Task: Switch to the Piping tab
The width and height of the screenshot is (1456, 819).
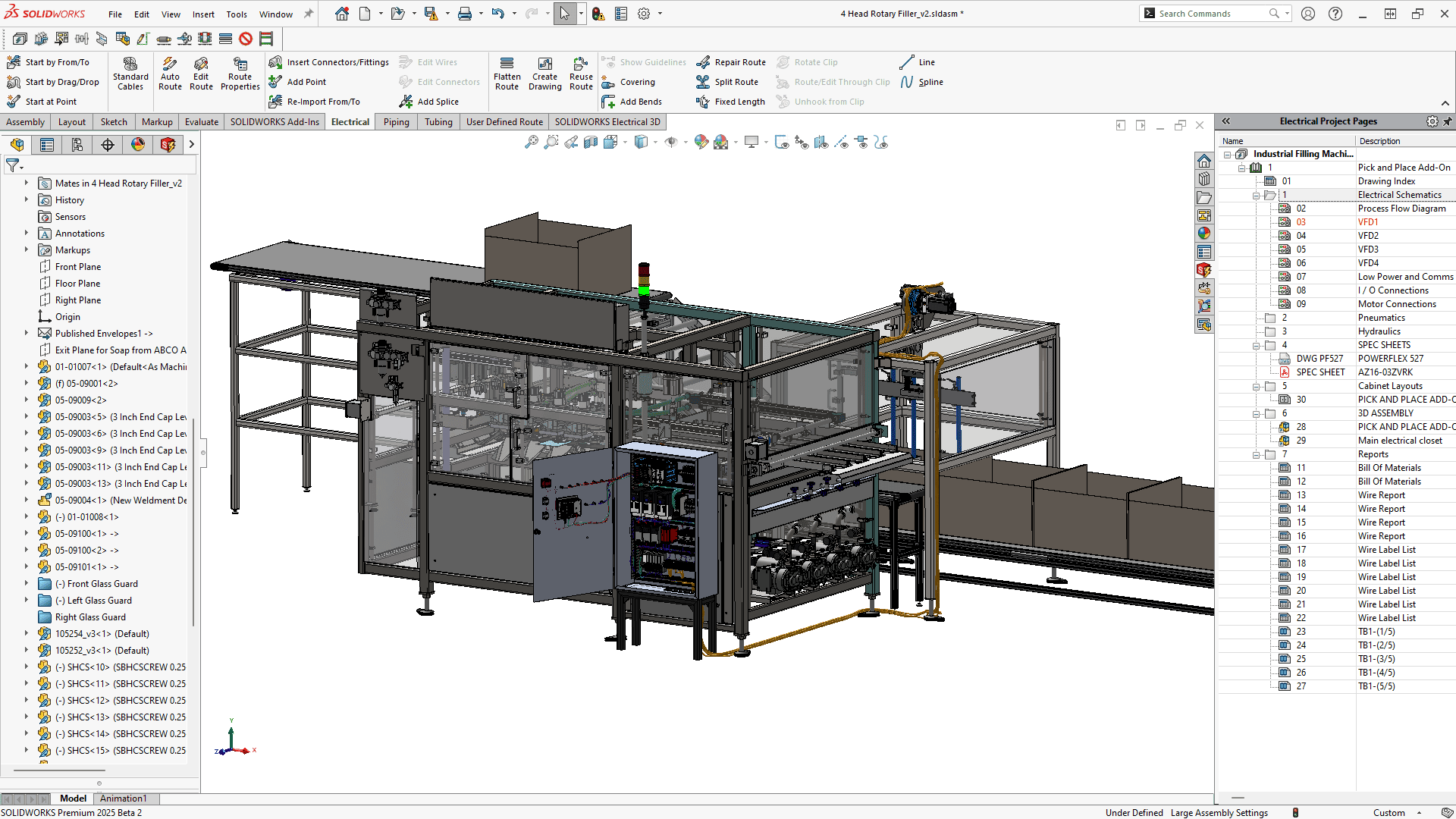Action: coord(396,121)
